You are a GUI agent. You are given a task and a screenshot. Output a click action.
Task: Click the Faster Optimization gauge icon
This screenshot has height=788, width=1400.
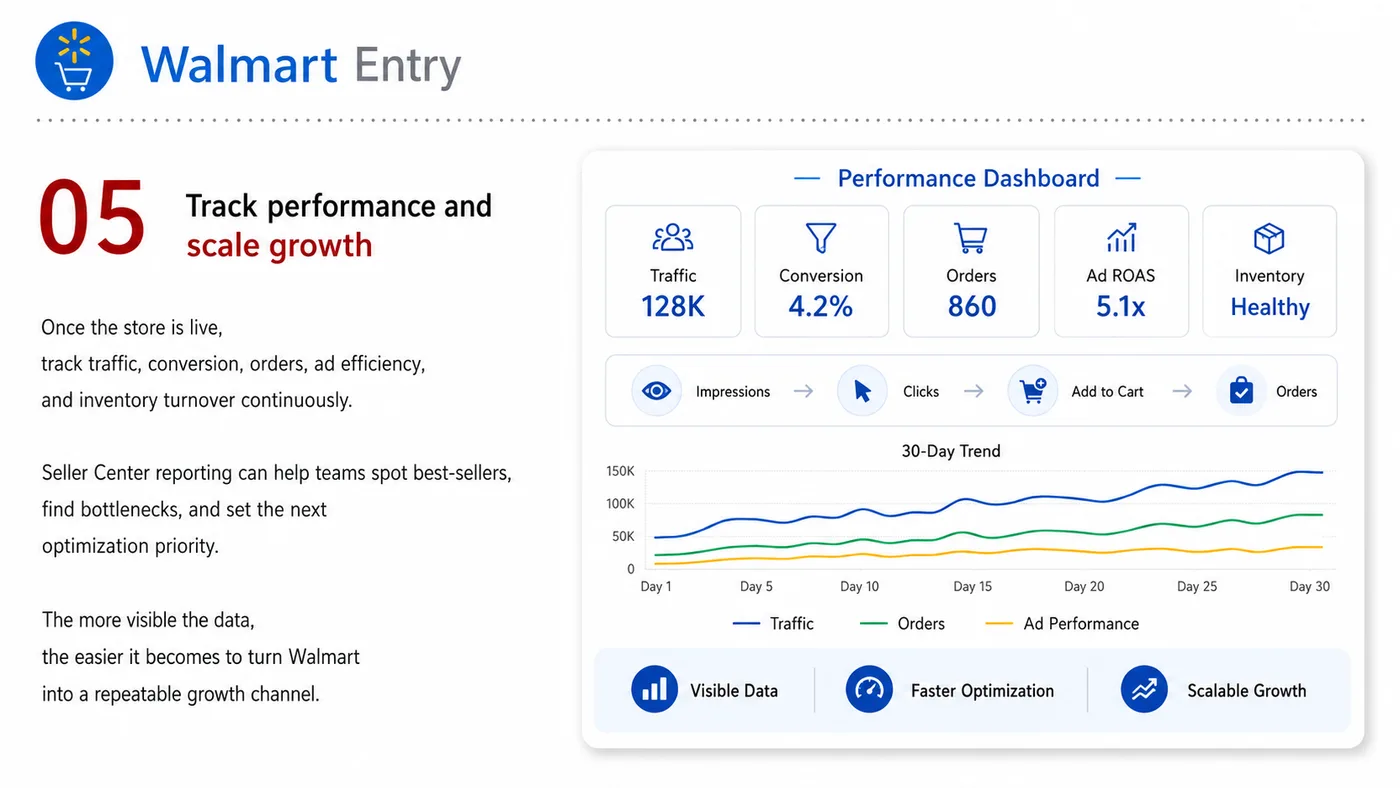click(x=869, y=690)
